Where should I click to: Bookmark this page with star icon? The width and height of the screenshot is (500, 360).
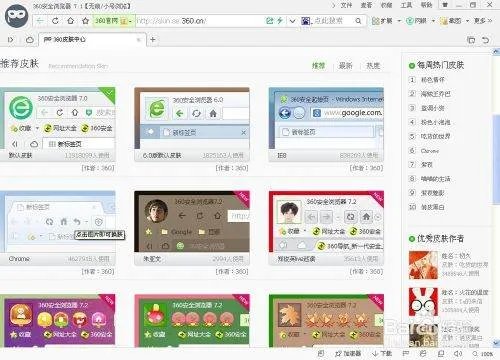click(x=86, y=21)
